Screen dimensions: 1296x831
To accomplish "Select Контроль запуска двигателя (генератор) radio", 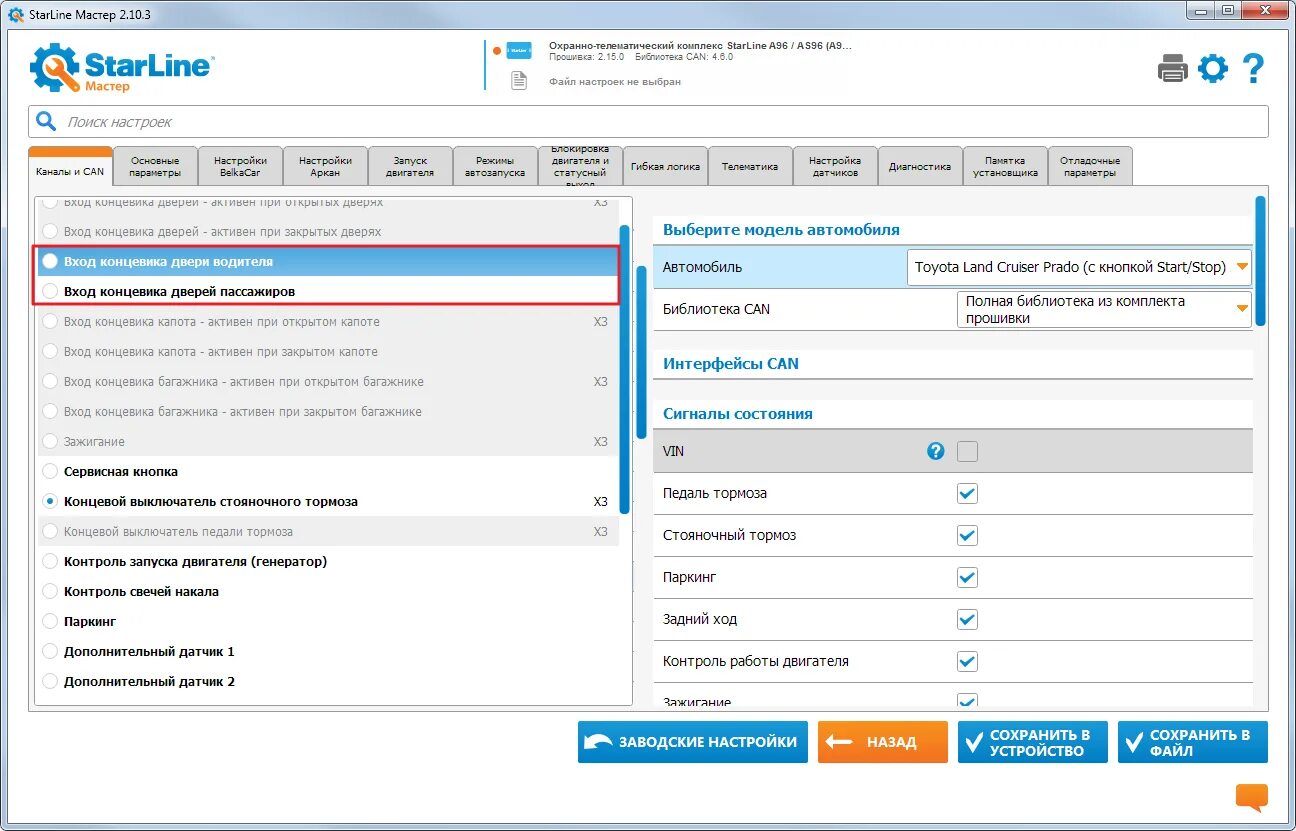I will (50, 561).
